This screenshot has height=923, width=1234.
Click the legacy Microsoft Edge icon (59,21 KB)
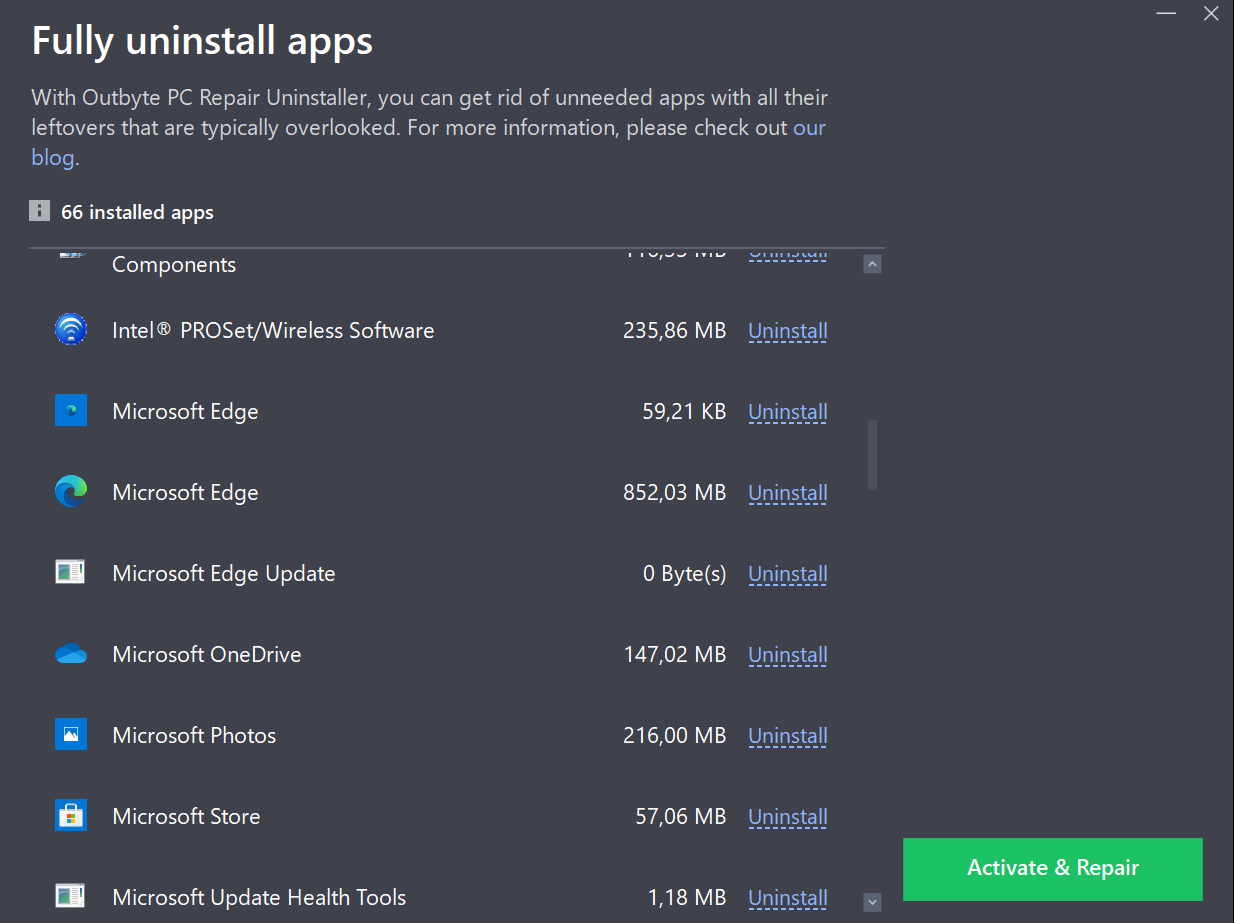pos(71,411)
